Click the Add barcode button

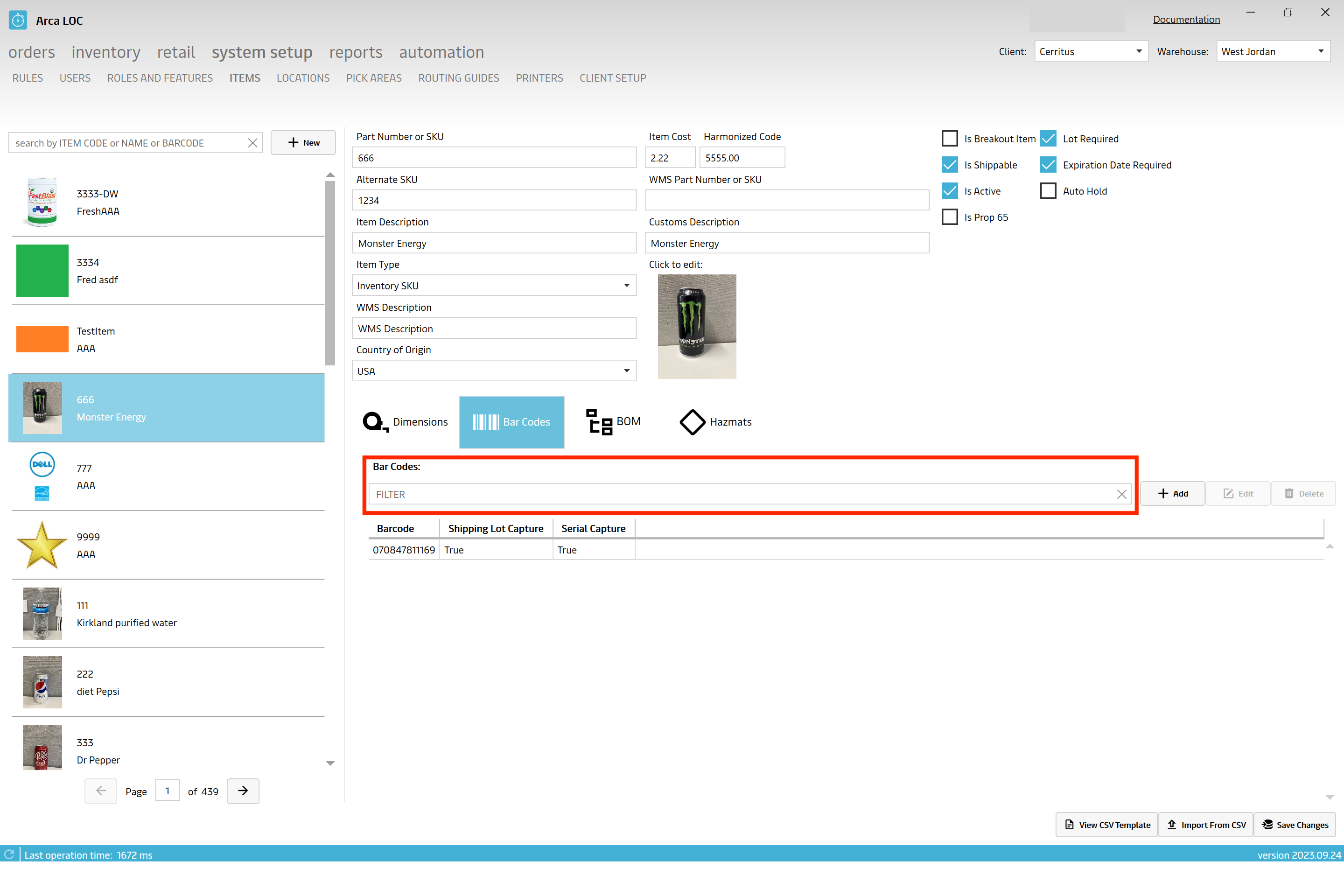(1173, 493)
